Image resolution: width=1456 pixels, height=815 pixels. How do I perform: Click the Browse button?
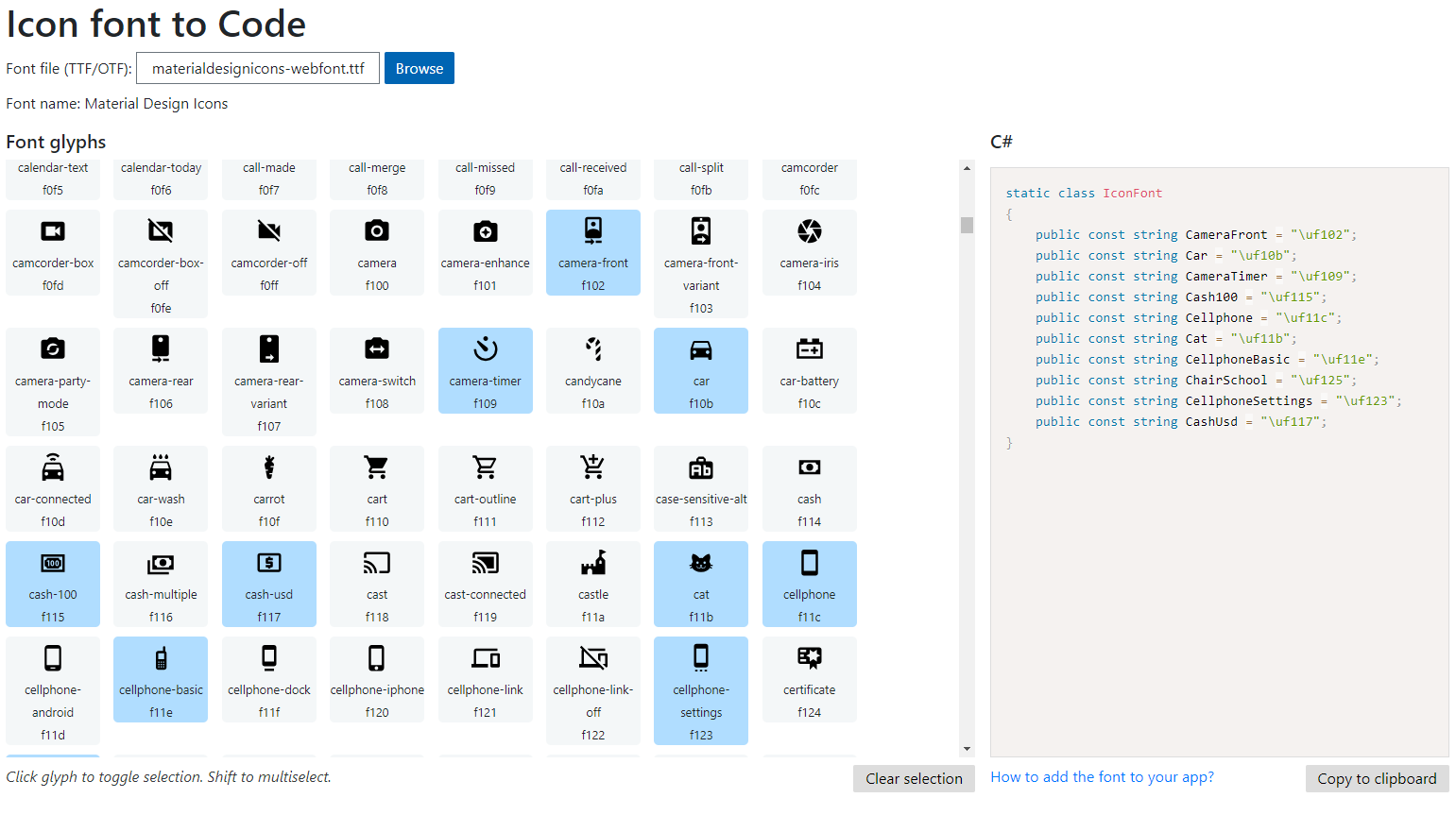[419, 68]
